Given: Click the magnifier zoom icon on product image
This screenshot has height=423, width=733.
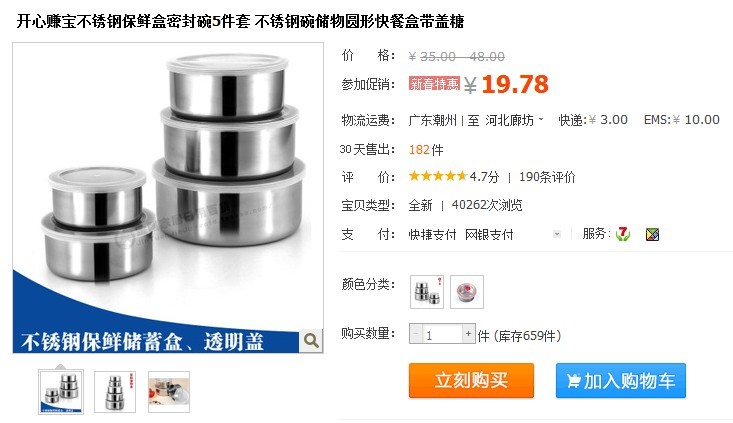Looking at the screenshot, I should pos(311,341).
